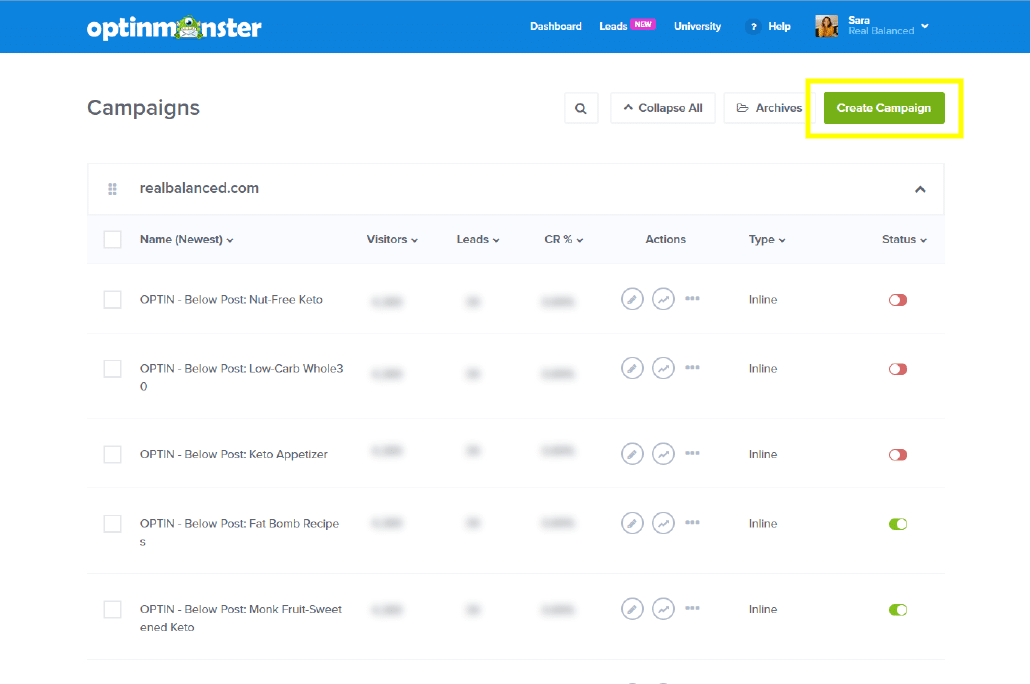Viewport: 1030px width, 684px height.
Task: Open the Help menu
Action: click(779, 26)
